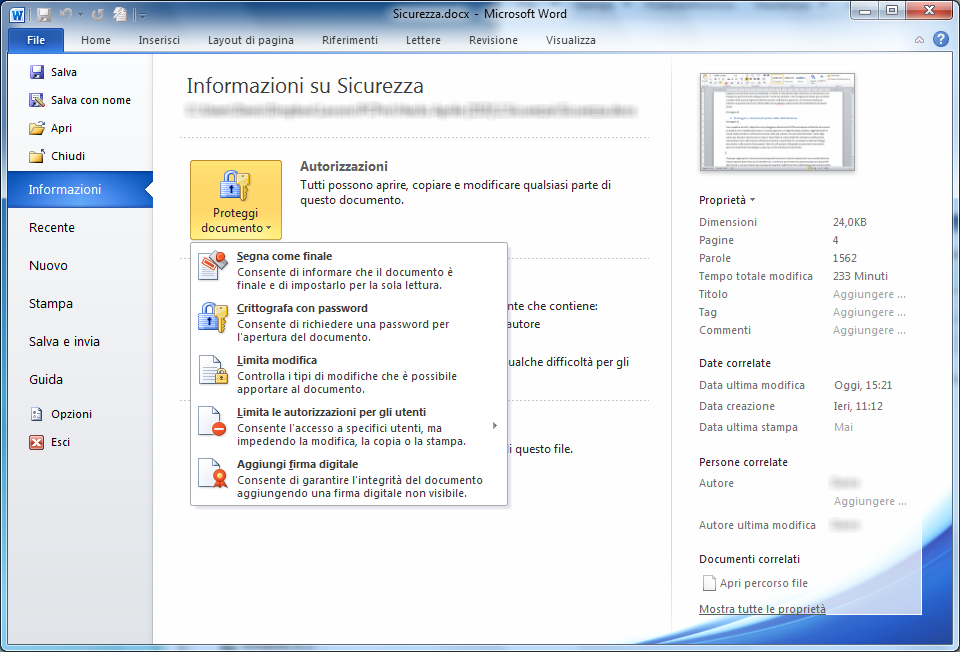Choose Salva con nome command label
Image resolution: width=960 pixels, height=652 pixels.
click(91, 100)
